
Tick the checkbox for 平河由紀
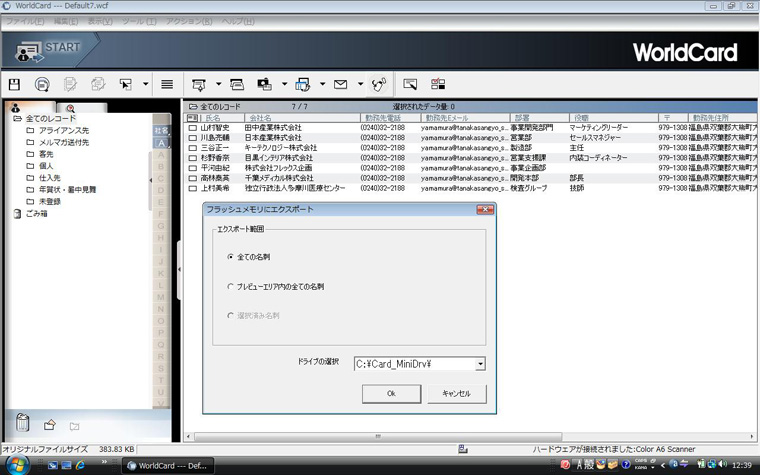click(192, 168)
